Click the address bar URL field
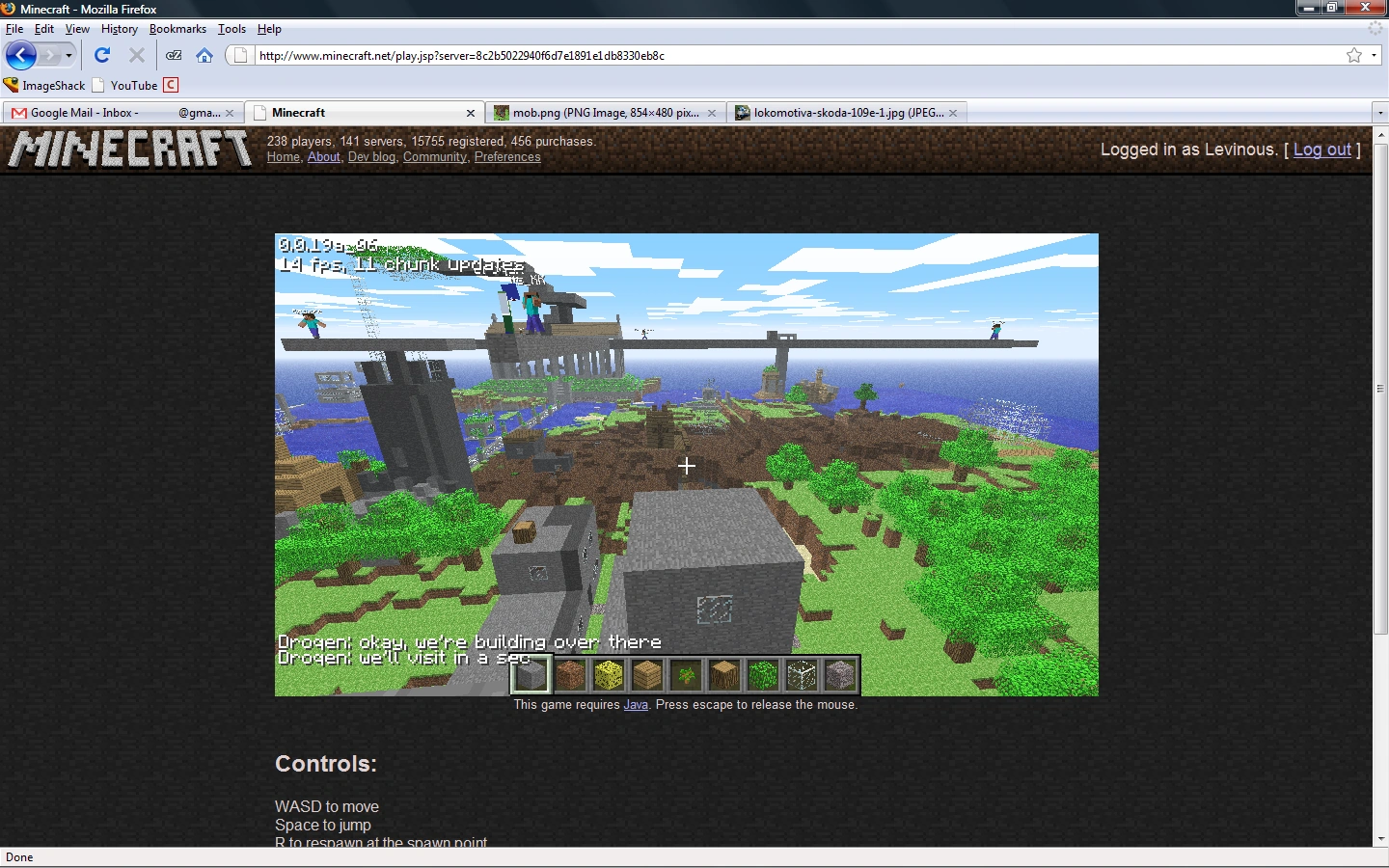Screen dimensions: 1389x868 pos(799,55)
